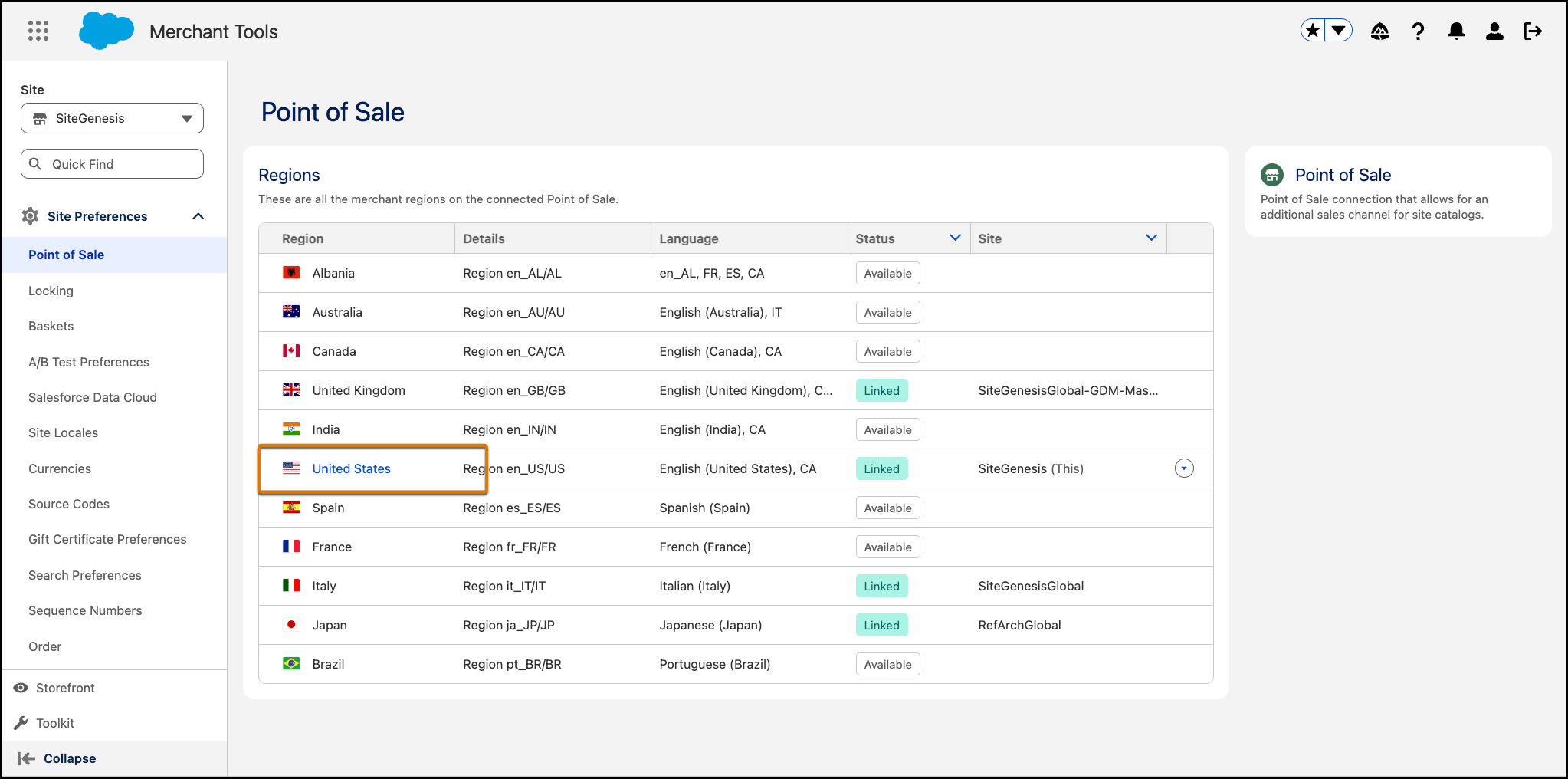Open the Baskets preferences item

pyautogui.click(x=51, y=326)
